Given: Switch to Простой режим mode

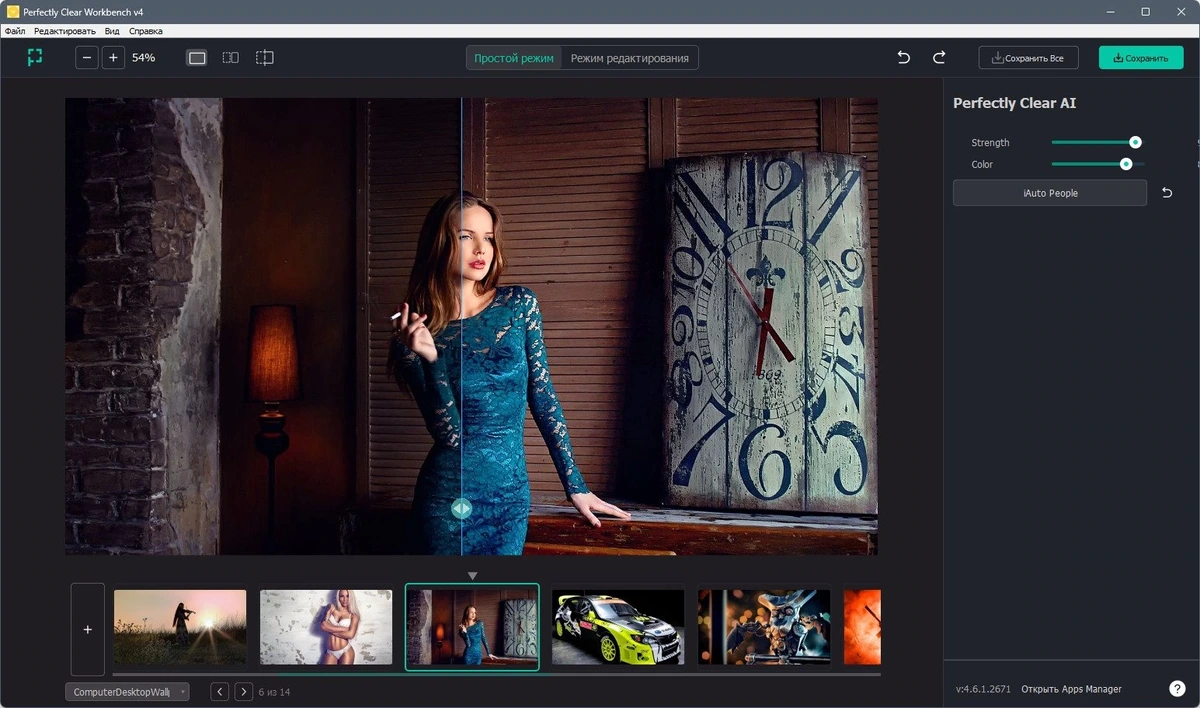Looking at the screenshot, I should point(514,58).
